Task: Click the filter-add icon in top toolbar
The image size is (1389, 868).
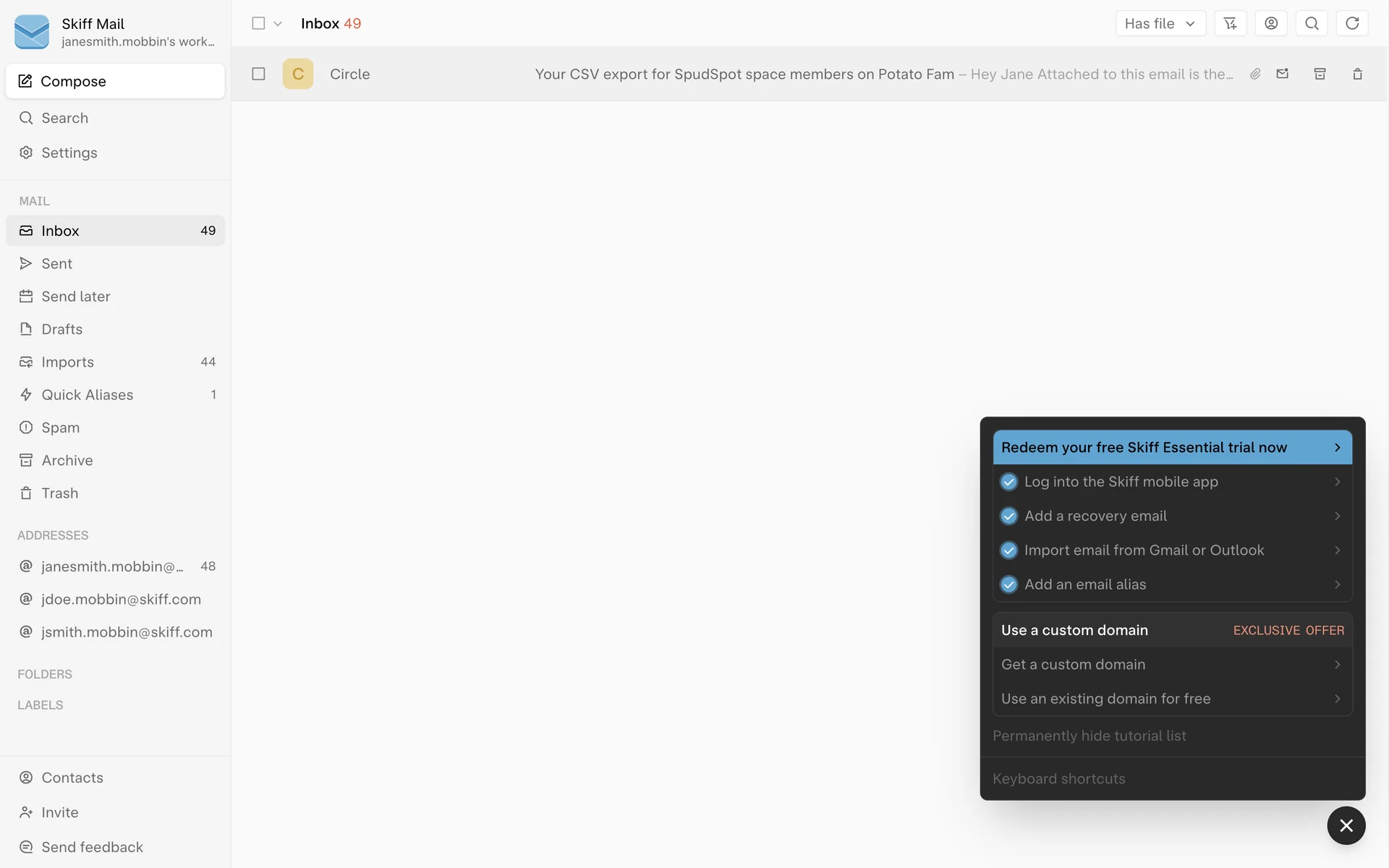Action: tap(1230, 24)
